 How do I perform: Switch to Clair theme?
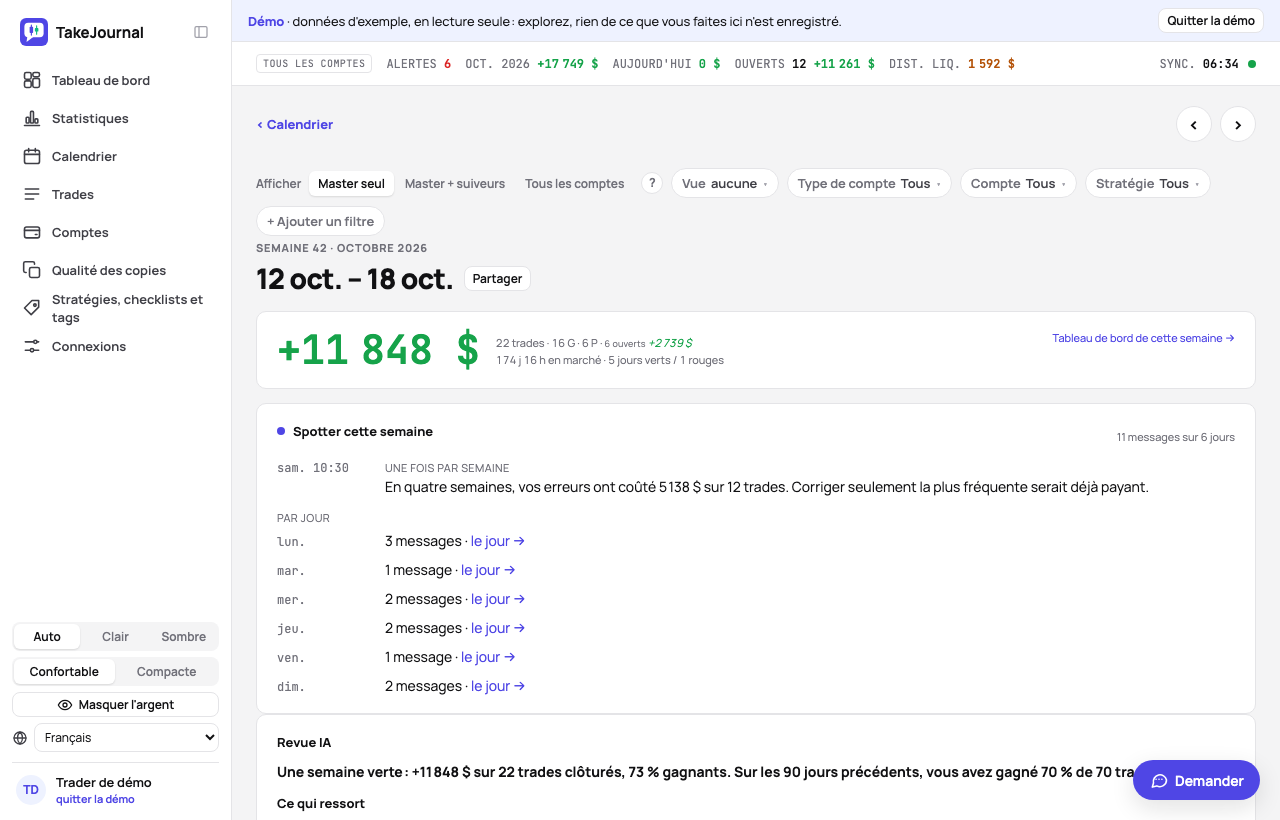click(115, 637)
